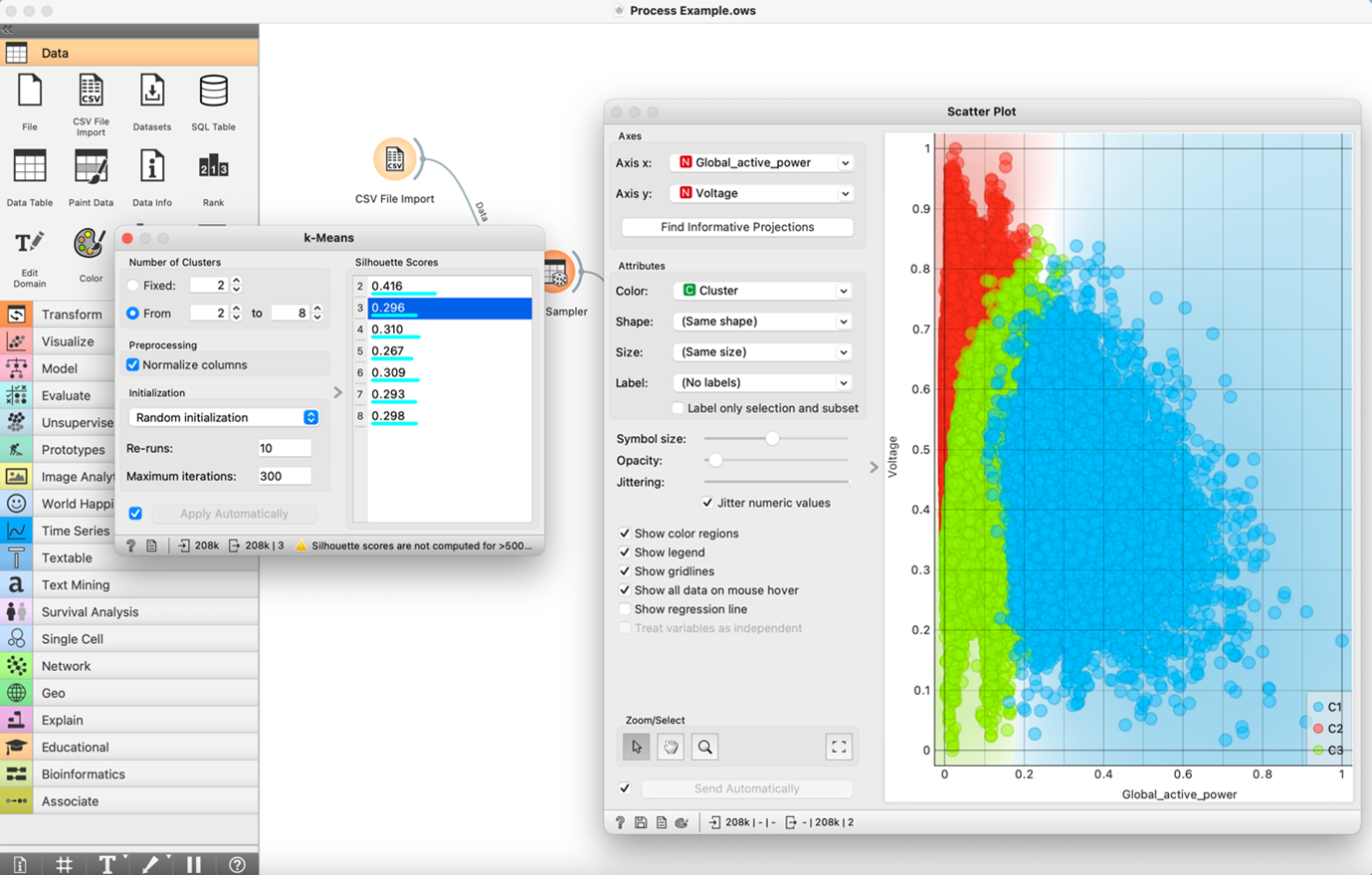
Task: Activate the pan hand tool in Scatter Plot
Action: (x=671, y=747)
